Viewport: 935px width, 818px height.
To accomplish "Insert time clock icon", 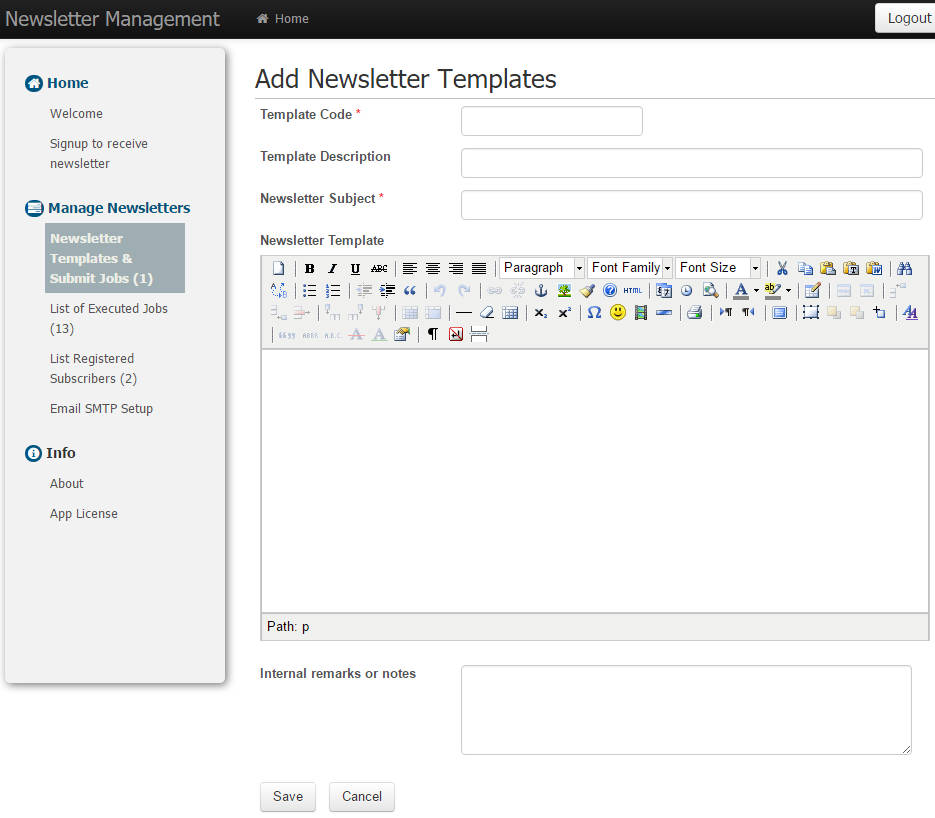I will pos(687,290).
